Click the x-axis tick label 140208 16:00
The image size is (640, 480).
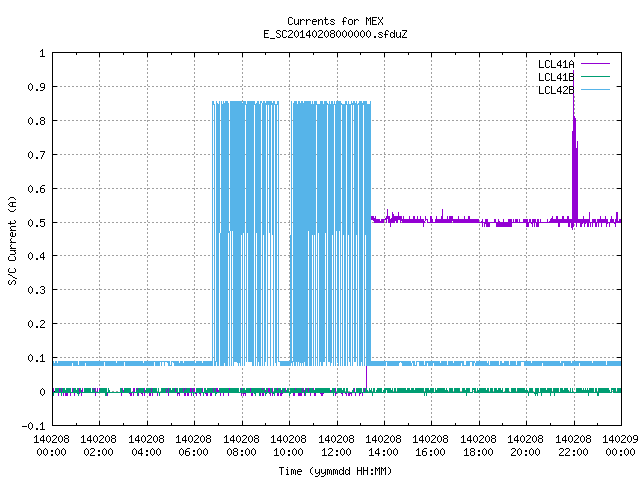pyautogui.click(x=430, y=446)
